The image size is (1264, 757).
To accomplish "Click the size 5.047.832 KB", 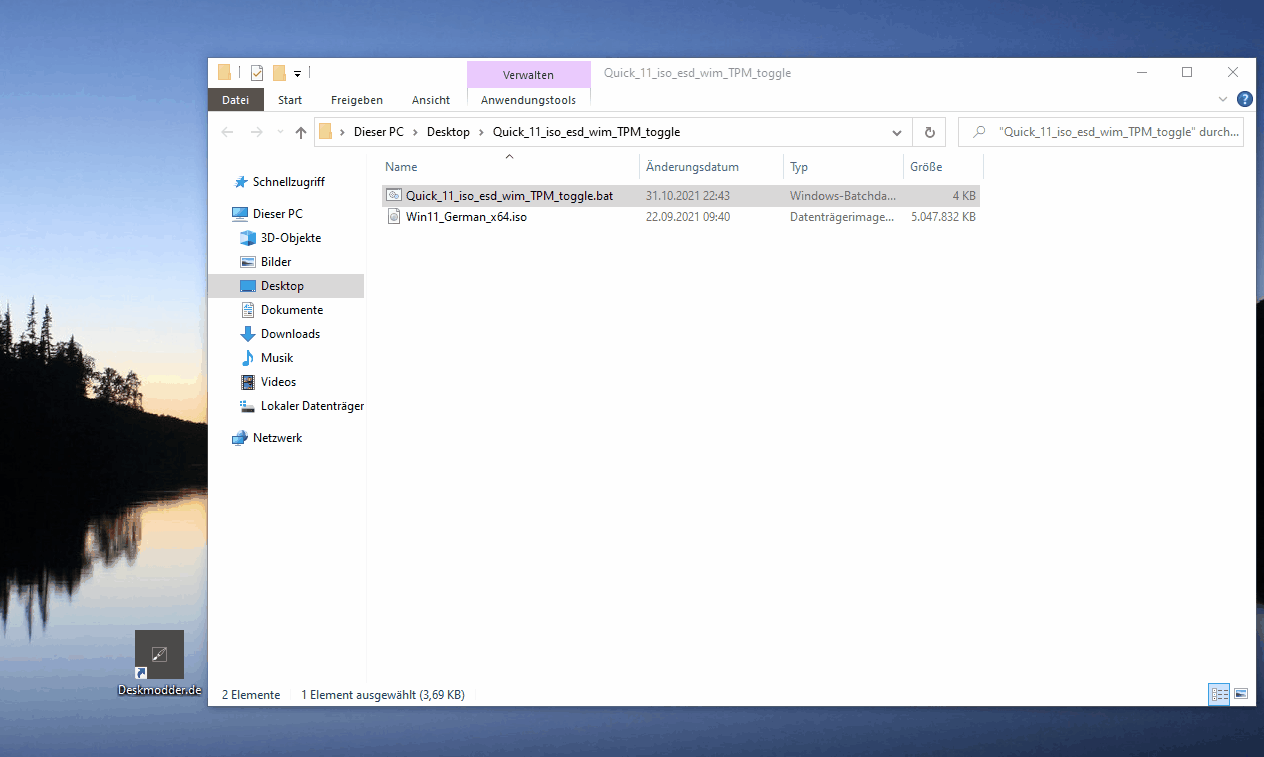I will tap(943, 217).
